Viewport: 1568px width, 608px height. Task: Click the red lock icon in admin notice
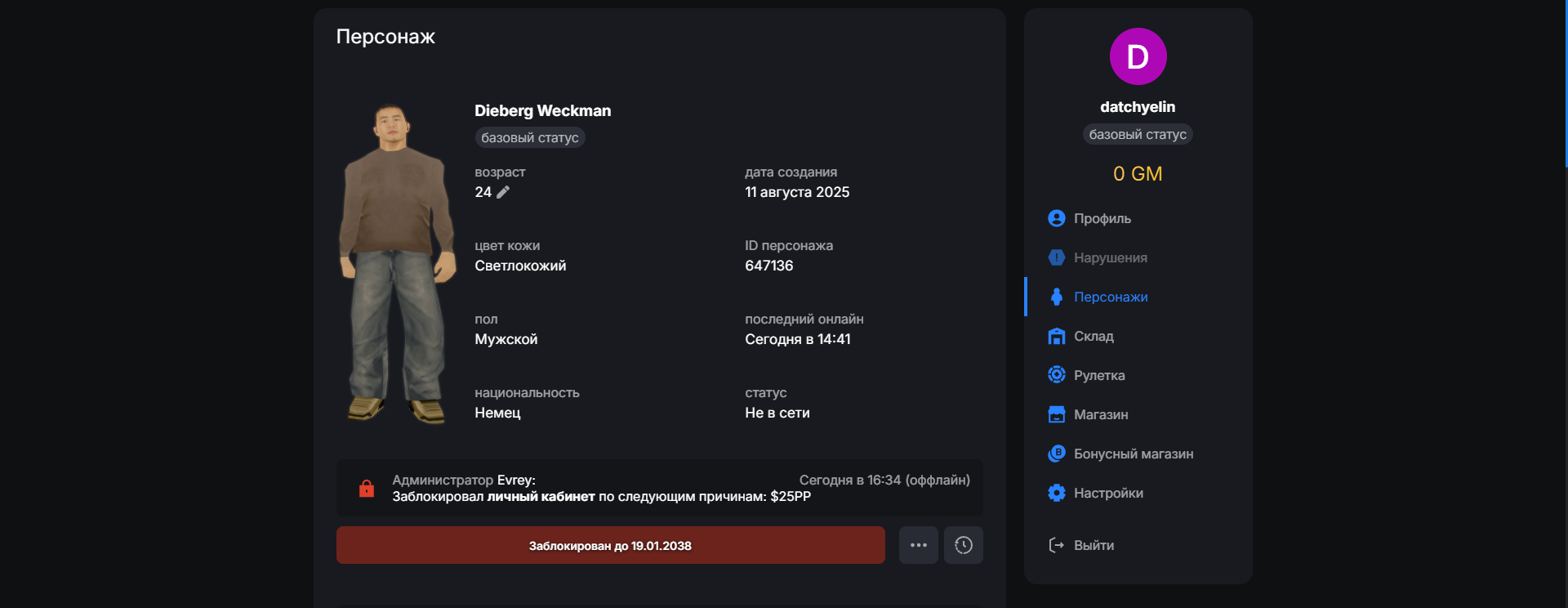(x=367, y=489)
